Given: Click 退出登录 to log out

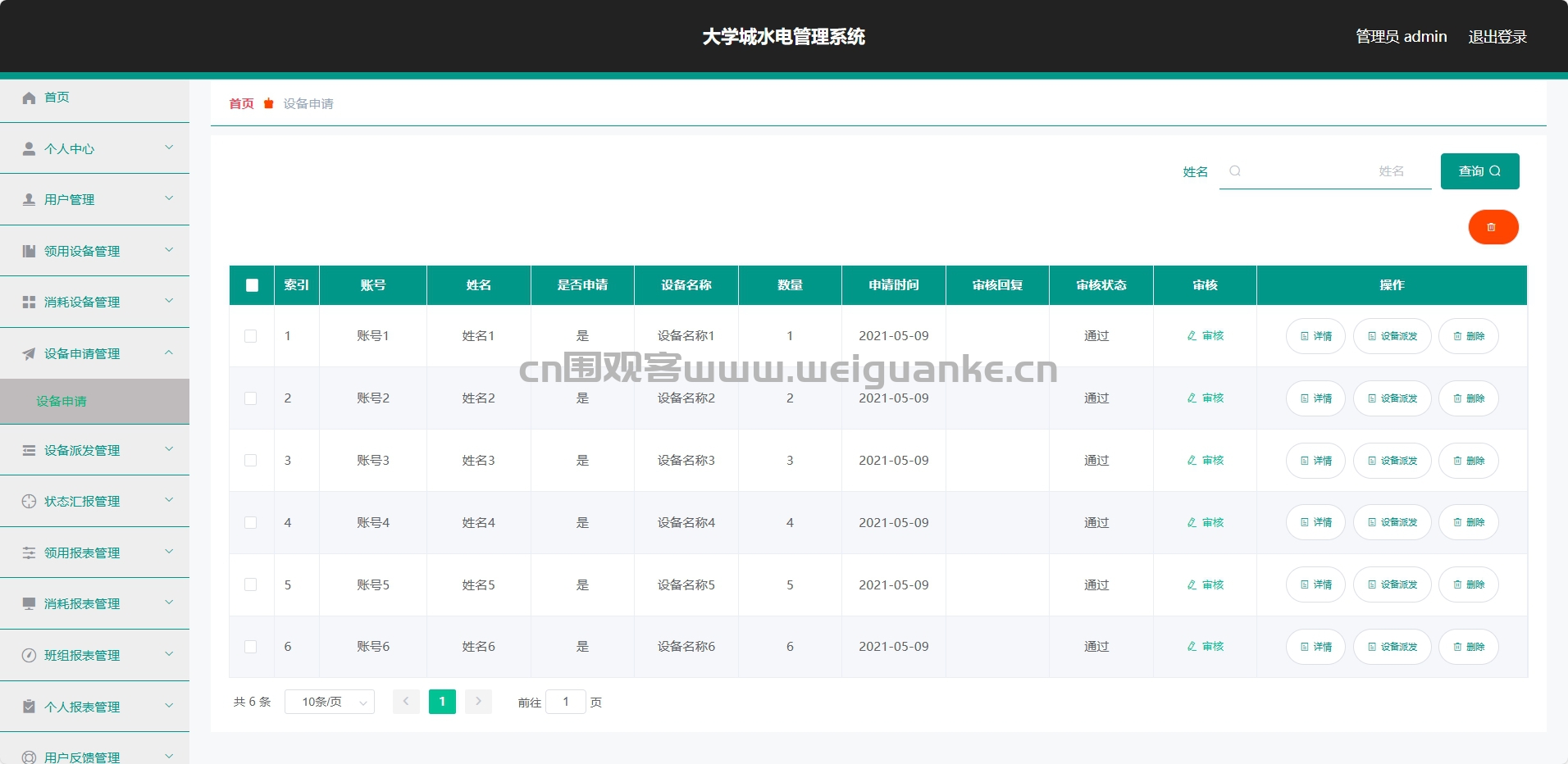Looking at the screenshot, I should click(1497, 37).
